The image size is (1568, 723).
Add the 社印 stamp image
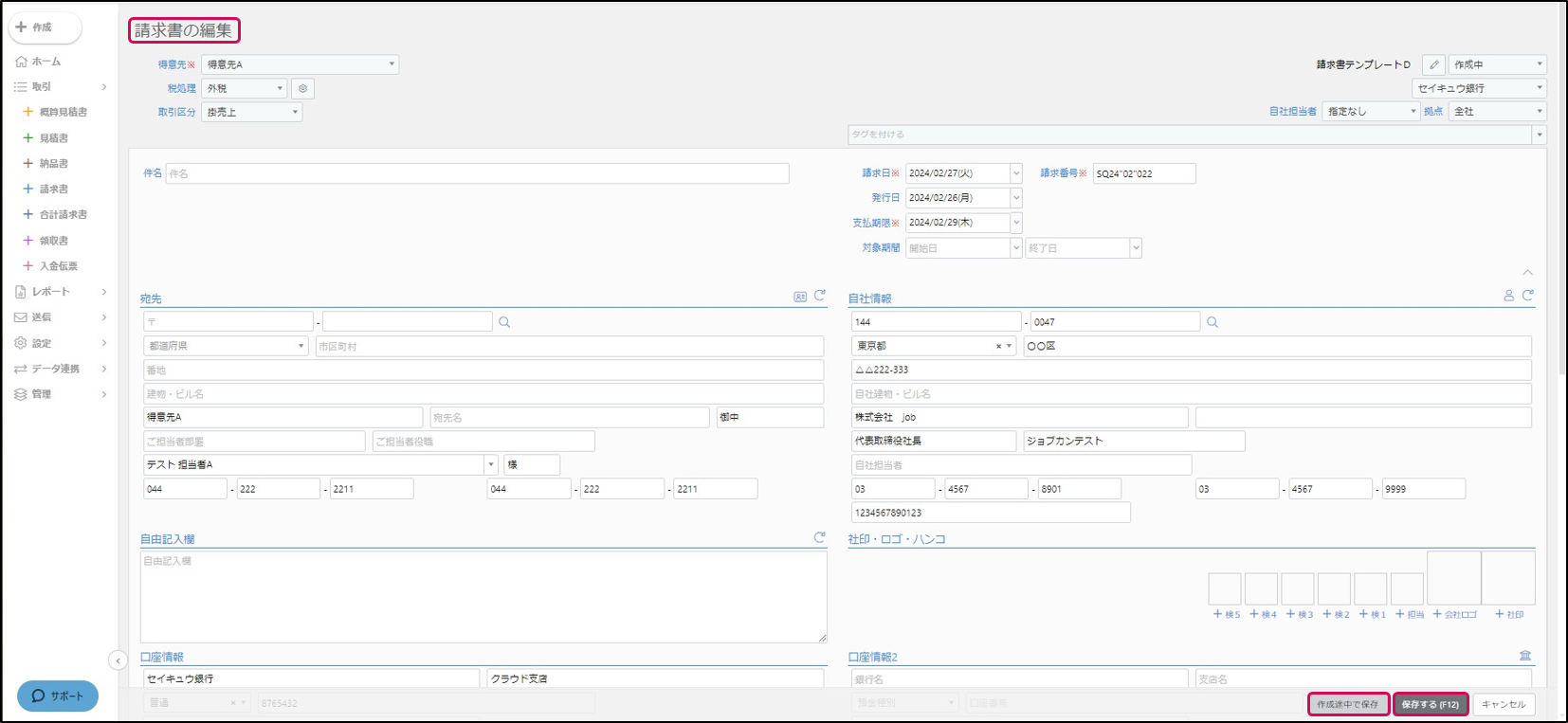click(x=1508, y=614)
